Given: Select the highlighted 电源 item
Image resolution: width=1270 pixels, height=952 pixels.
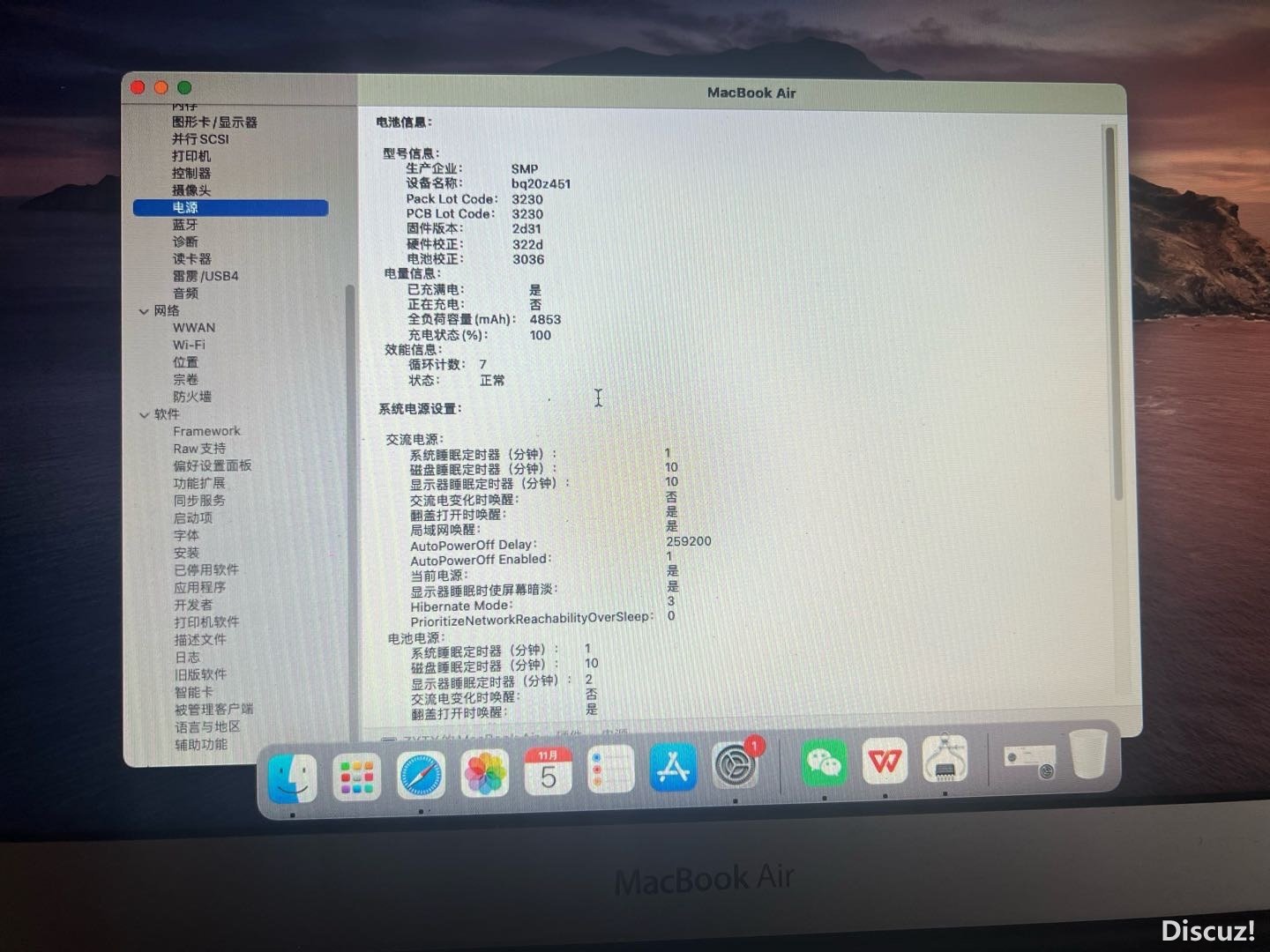Looking at the screenshot, I should click(x=230, y=207).
